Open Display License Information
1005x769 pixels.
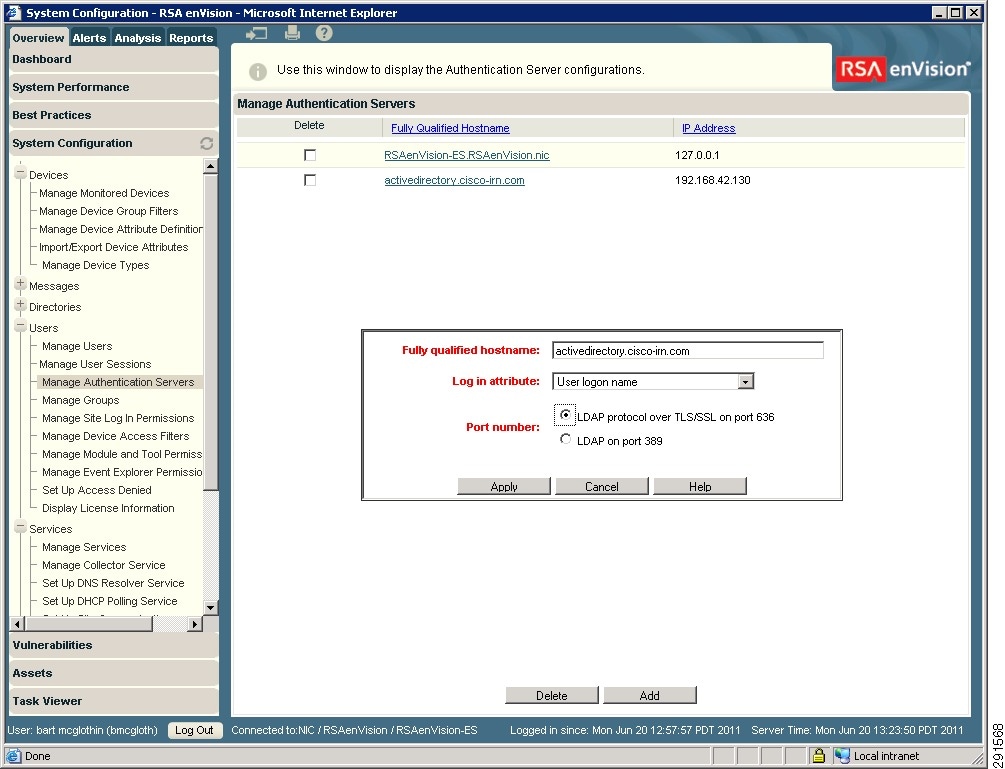(108, 508)
